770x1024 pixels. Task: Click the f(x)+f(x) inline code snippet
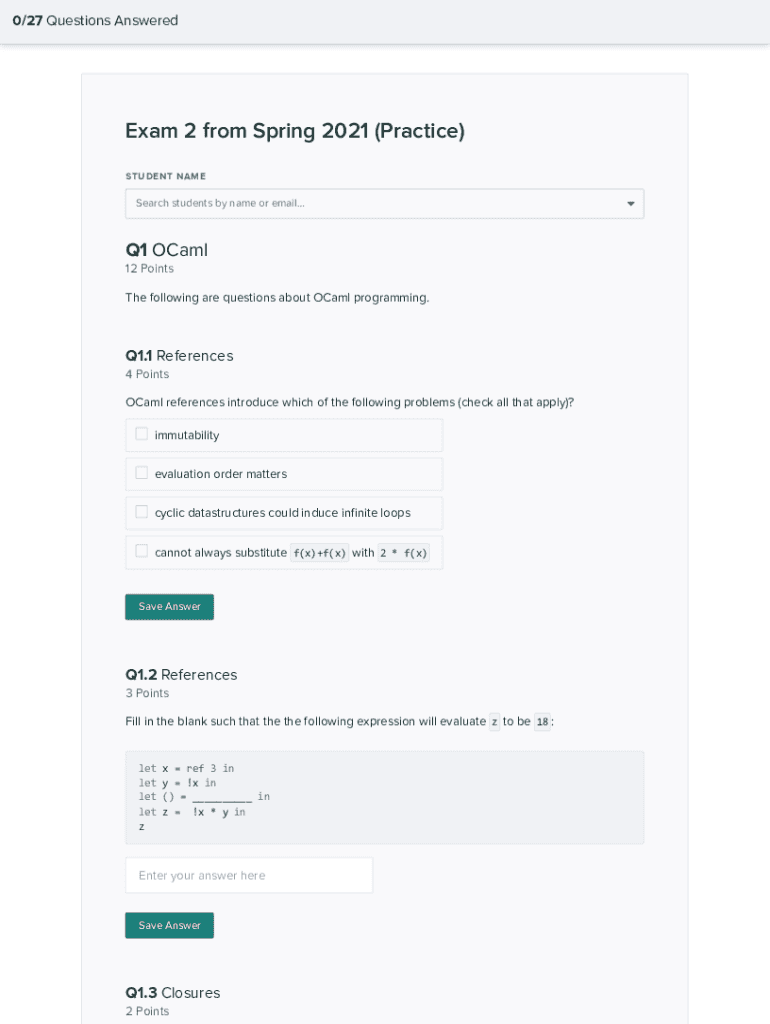coord(319,553)
